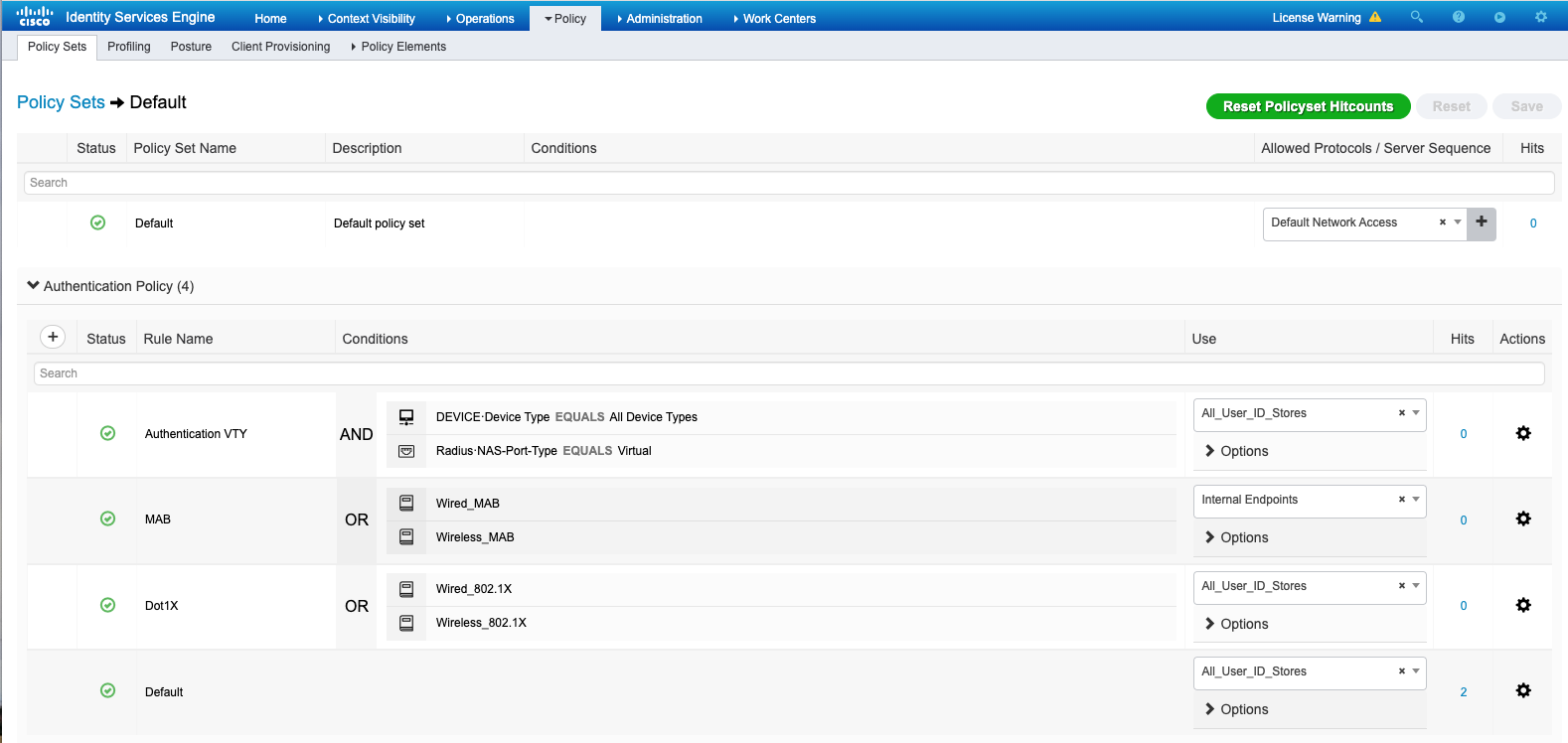Click the AND operator in Authentication VTY
Screen dimensions: 1568x743
[357, 434]
